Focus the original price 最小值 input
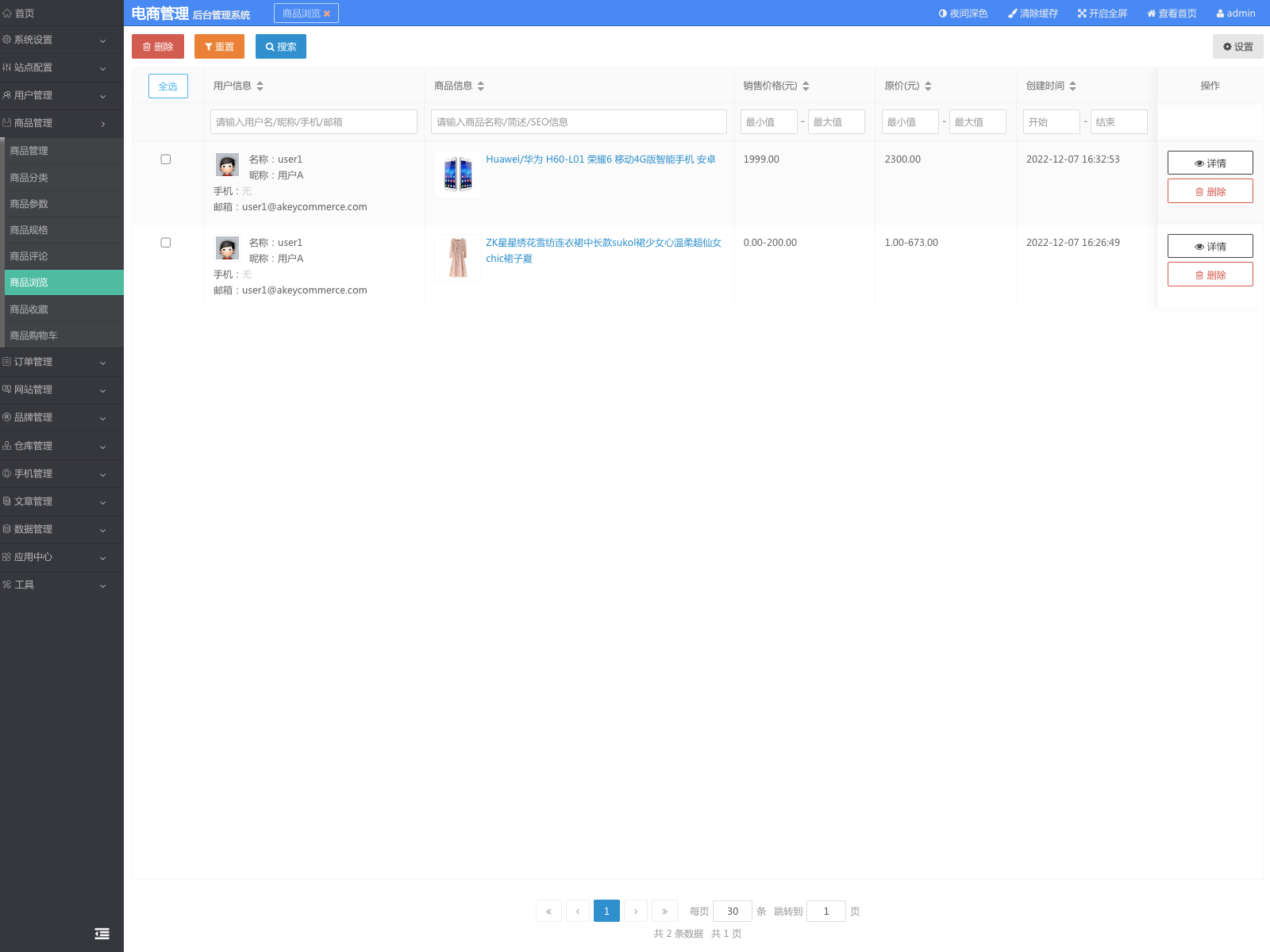Viewport: 1270px width, 952px height. (x=910, y=121)
